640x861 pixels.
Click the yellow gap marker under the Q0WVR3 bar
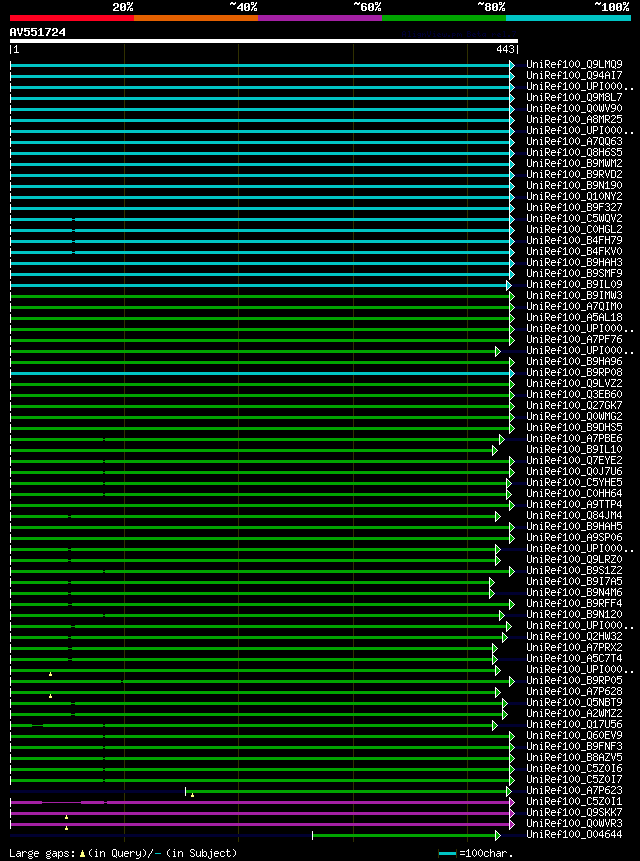point(66,828)
